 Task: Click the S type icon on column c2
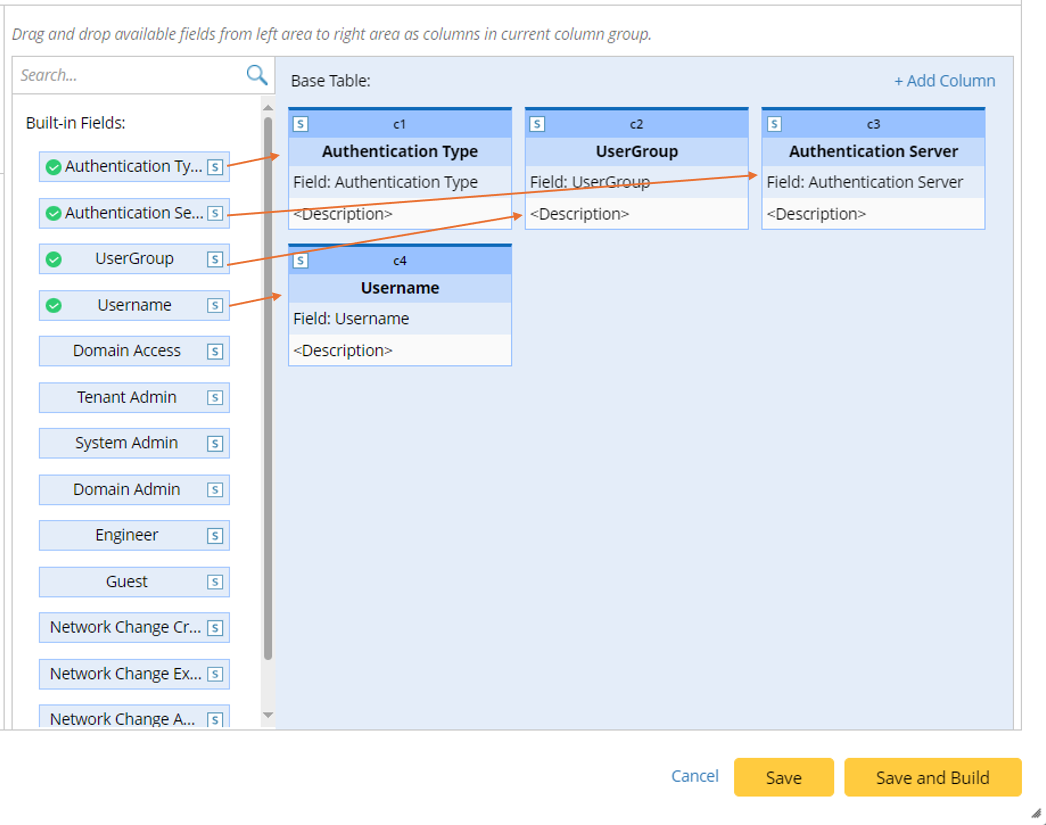coord(537,124)
